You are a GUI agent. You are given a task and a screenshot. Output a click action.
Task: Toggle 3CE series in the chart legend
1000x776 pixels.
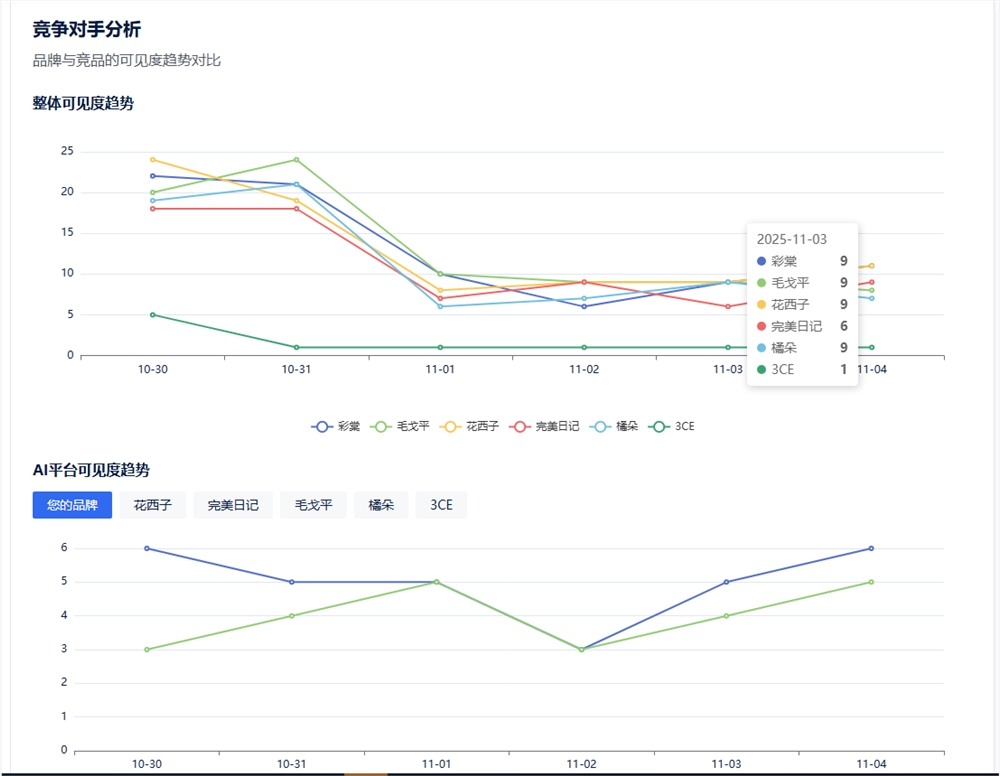tap(672, 427)
